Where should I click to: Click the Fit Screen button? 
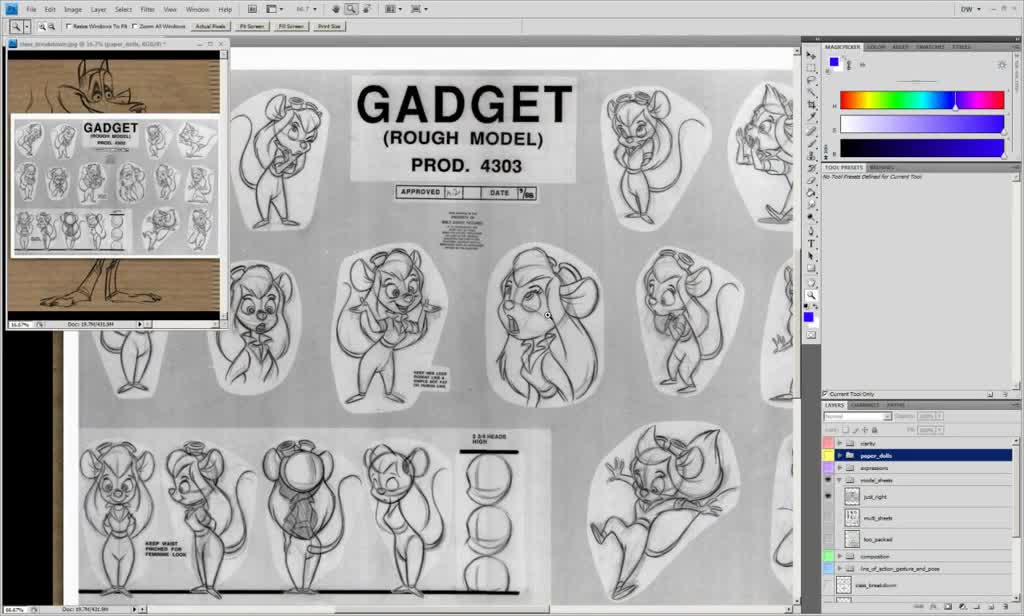[x=251, y=27]
